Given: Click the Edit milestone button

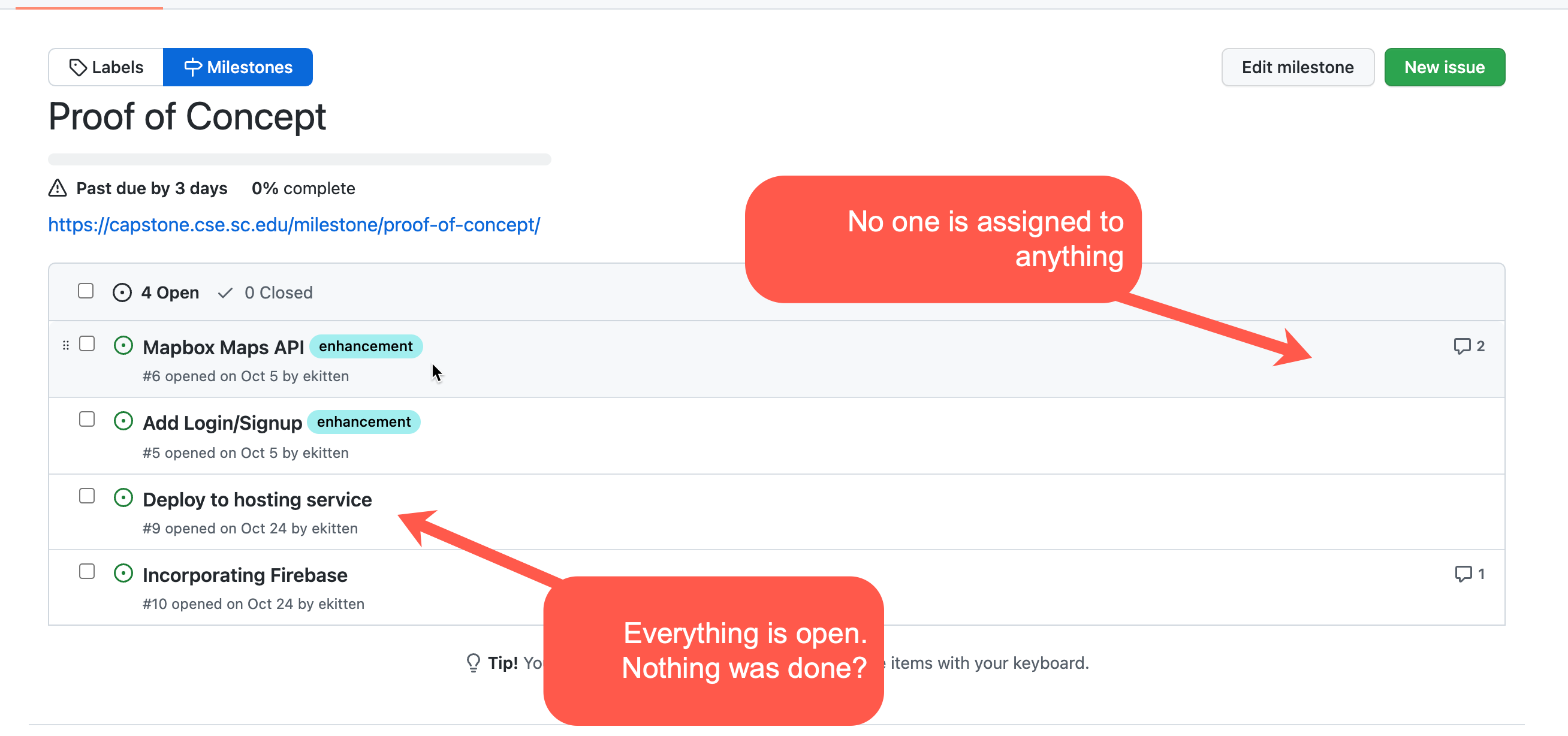Looking at the screenshot, I should tap(1297, 67).
